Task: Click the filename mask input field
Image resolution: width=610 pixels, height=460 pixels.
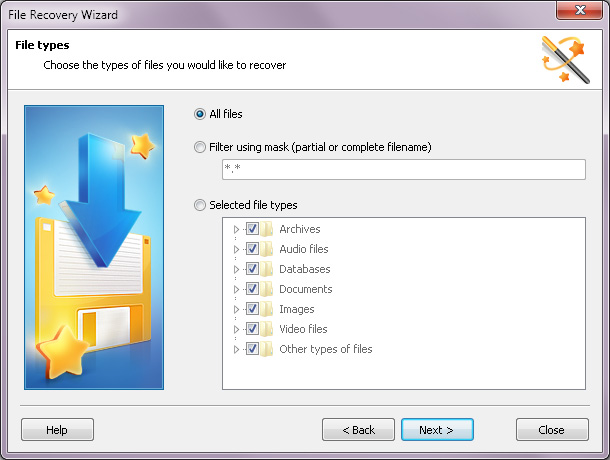Action: coord(403,169)
